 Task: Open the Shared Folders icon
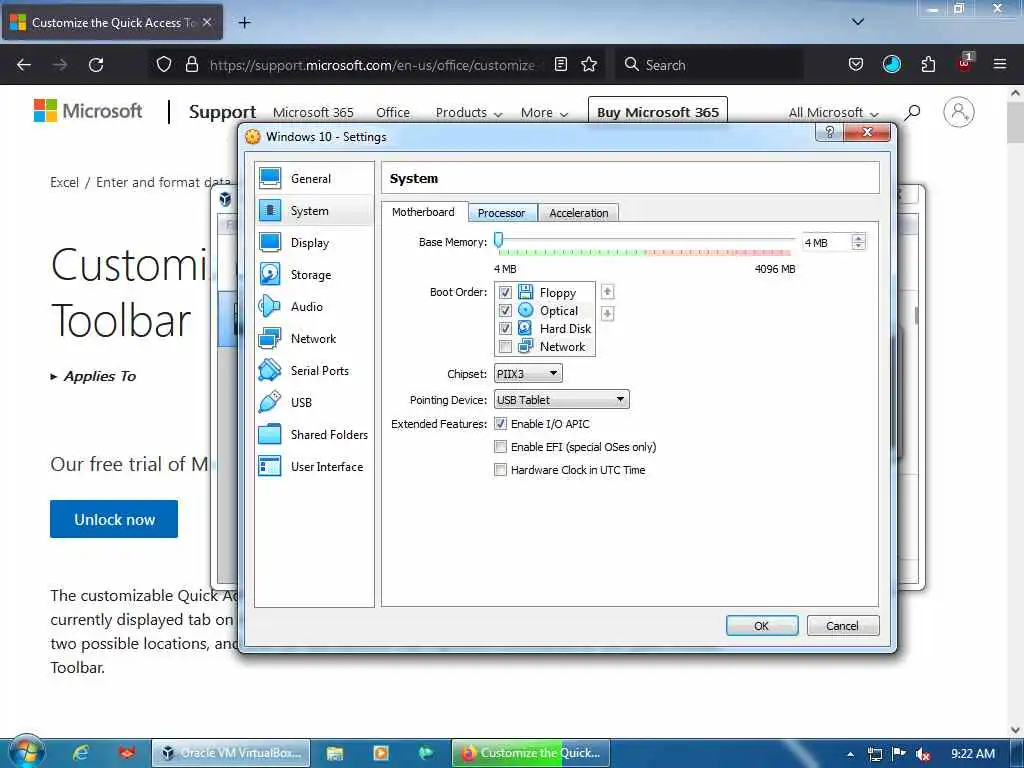[270, 434]
